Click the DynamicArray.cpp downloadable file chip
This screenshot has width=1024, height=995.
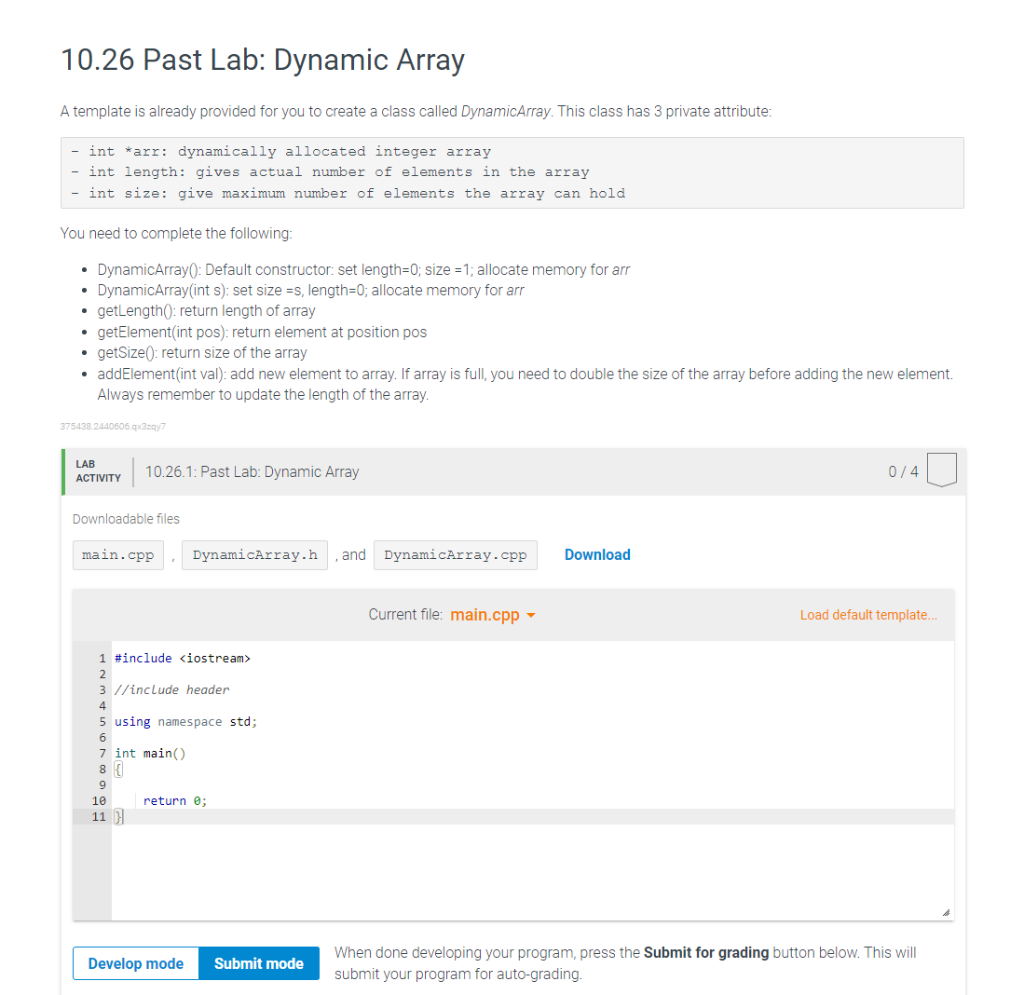pyautogui.click(x=455, y=554)
